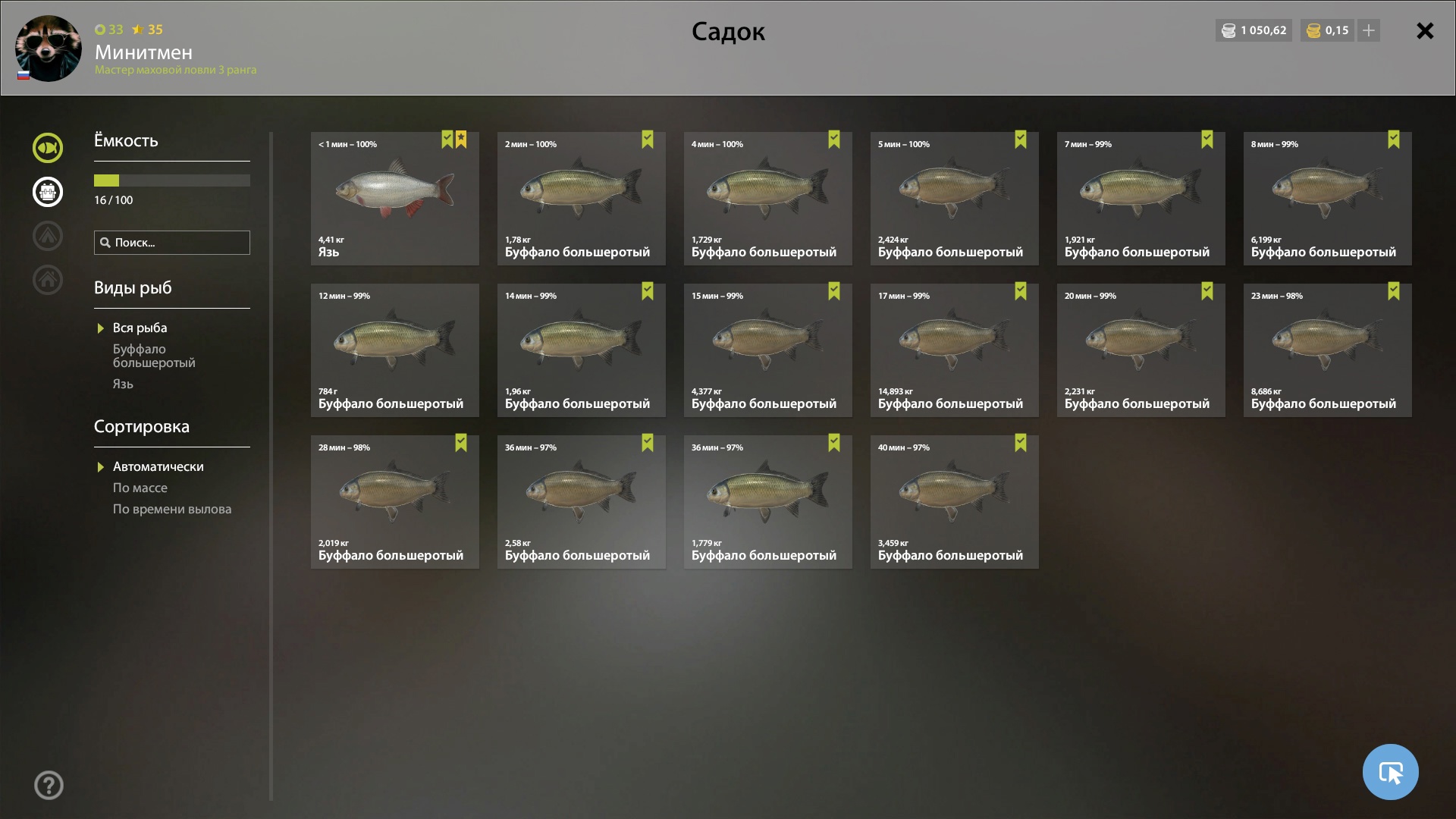This screenshot has height=819, width=1456.
Task: Open the fish basket icon in sidebar
Action: tap(47, 192)
